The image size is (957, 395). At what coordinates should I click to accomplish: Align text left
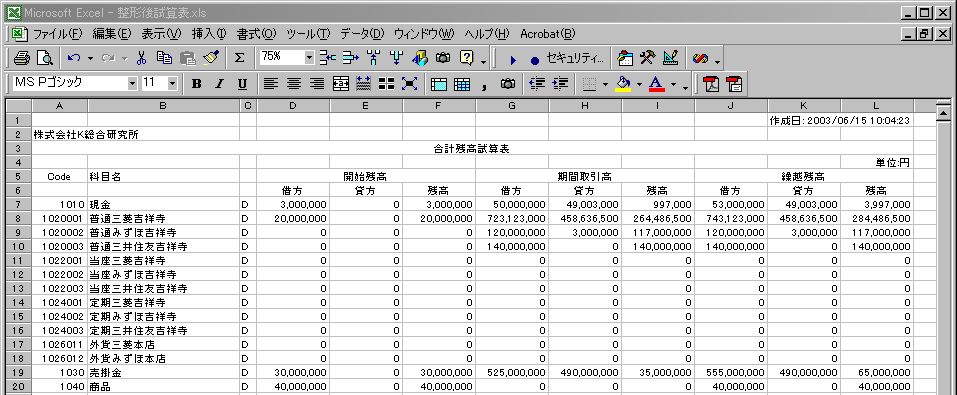click(271, 84)
